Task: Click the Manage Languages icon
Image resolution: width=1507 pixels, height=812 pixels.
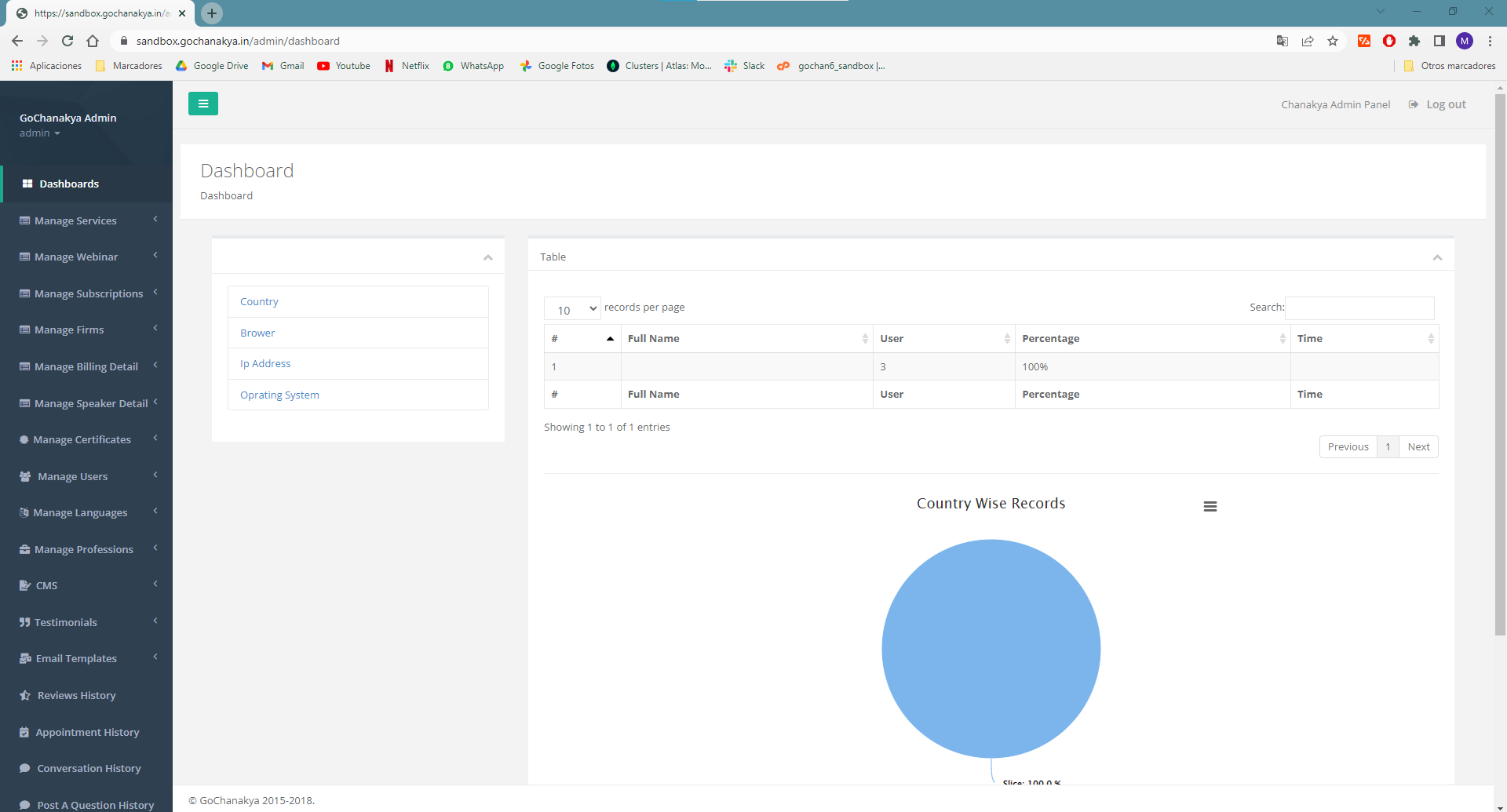Action: click(24, 512)
